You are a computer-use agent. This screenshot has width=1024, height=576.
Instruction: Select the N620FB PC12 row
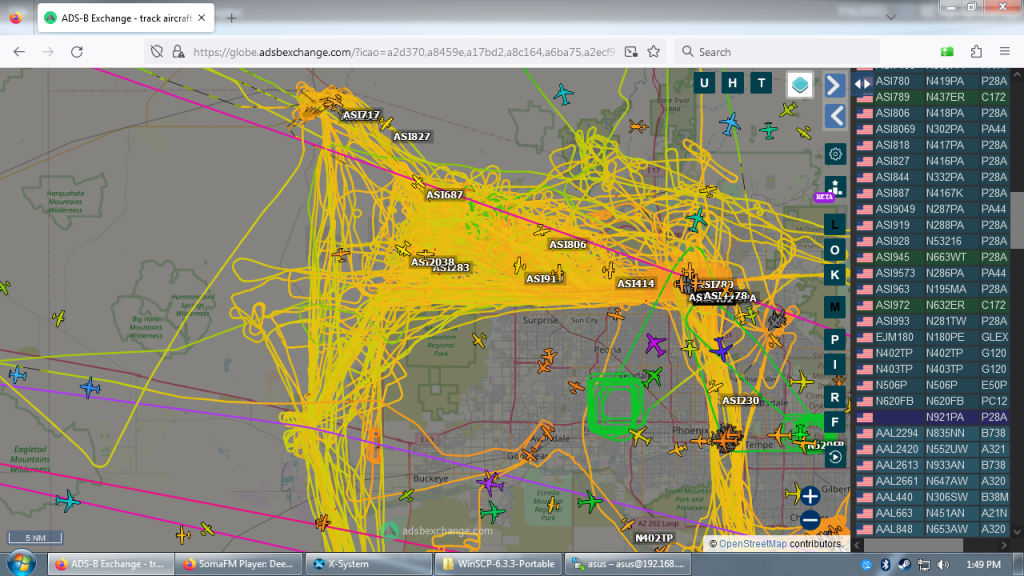pyautogui.click(x=931, y=401)
